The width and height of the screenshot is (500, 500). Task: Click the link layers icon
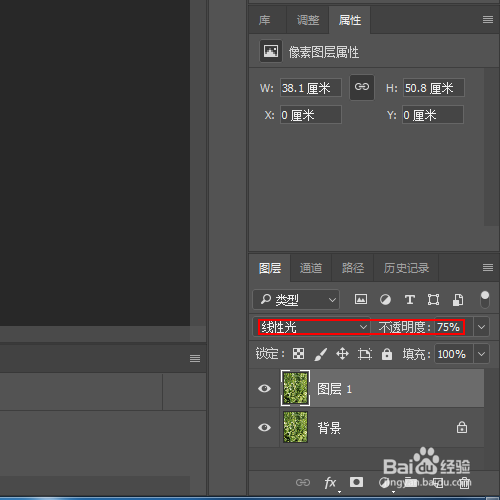pos(303,482)
